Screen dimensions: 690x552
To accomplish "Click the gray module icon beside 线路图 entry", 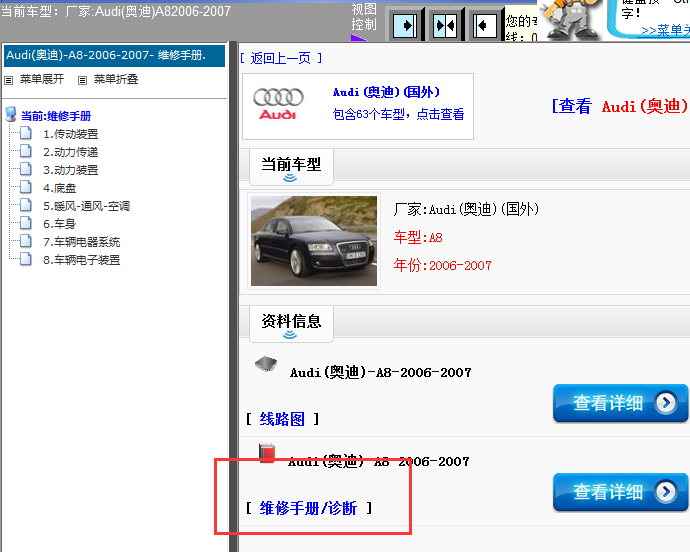I will click(x=266, y=364).
